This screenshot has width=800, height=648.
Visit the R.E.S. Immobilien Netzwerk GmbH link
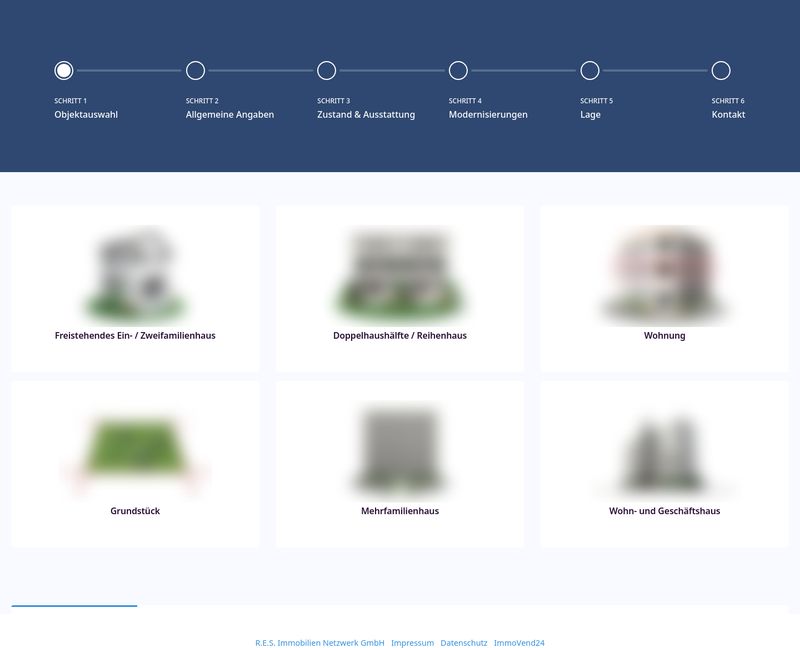(x=320, y=643)
